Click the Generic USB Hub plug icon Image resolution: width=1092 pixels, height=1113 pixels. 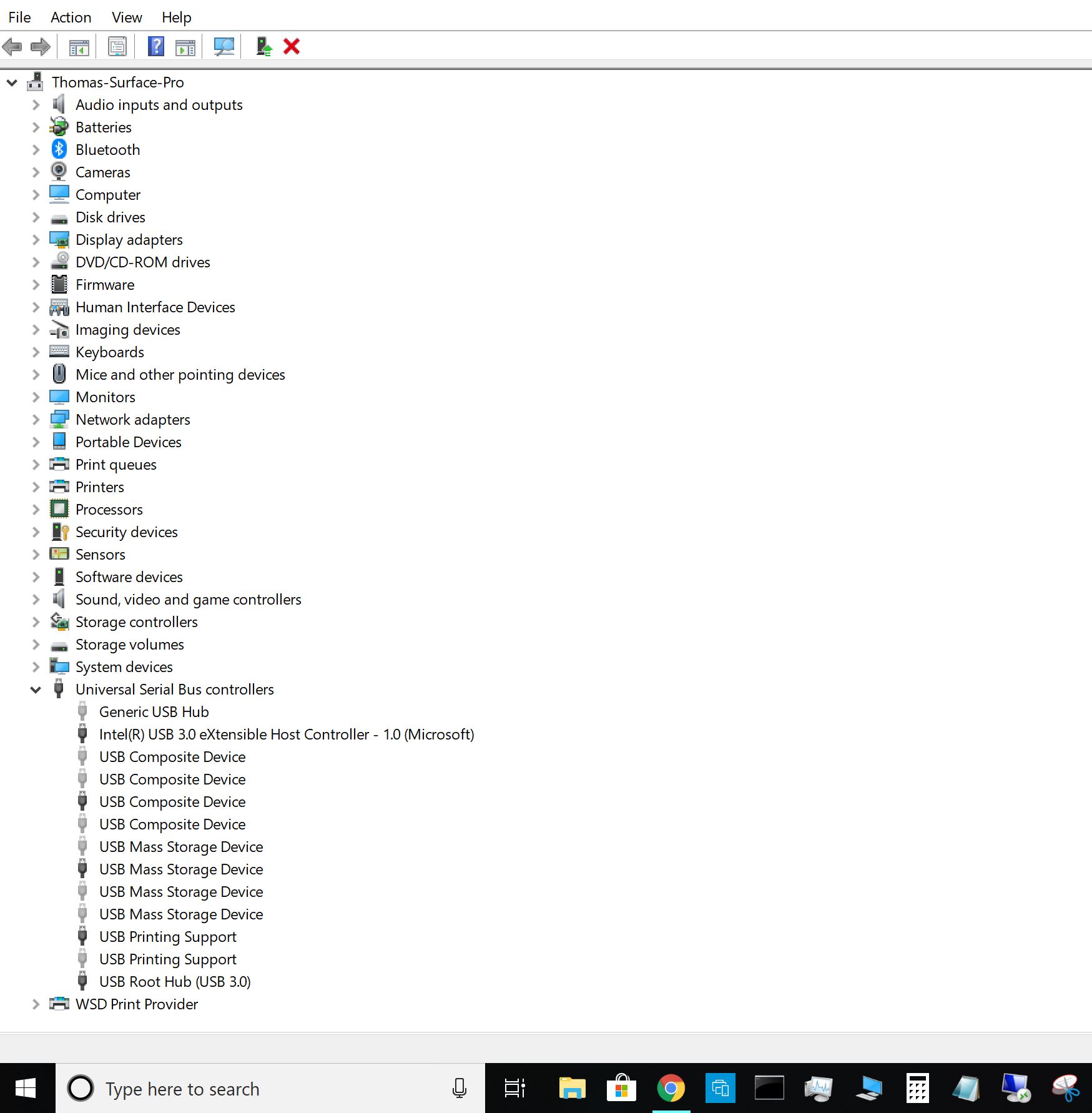coord(82,711)
